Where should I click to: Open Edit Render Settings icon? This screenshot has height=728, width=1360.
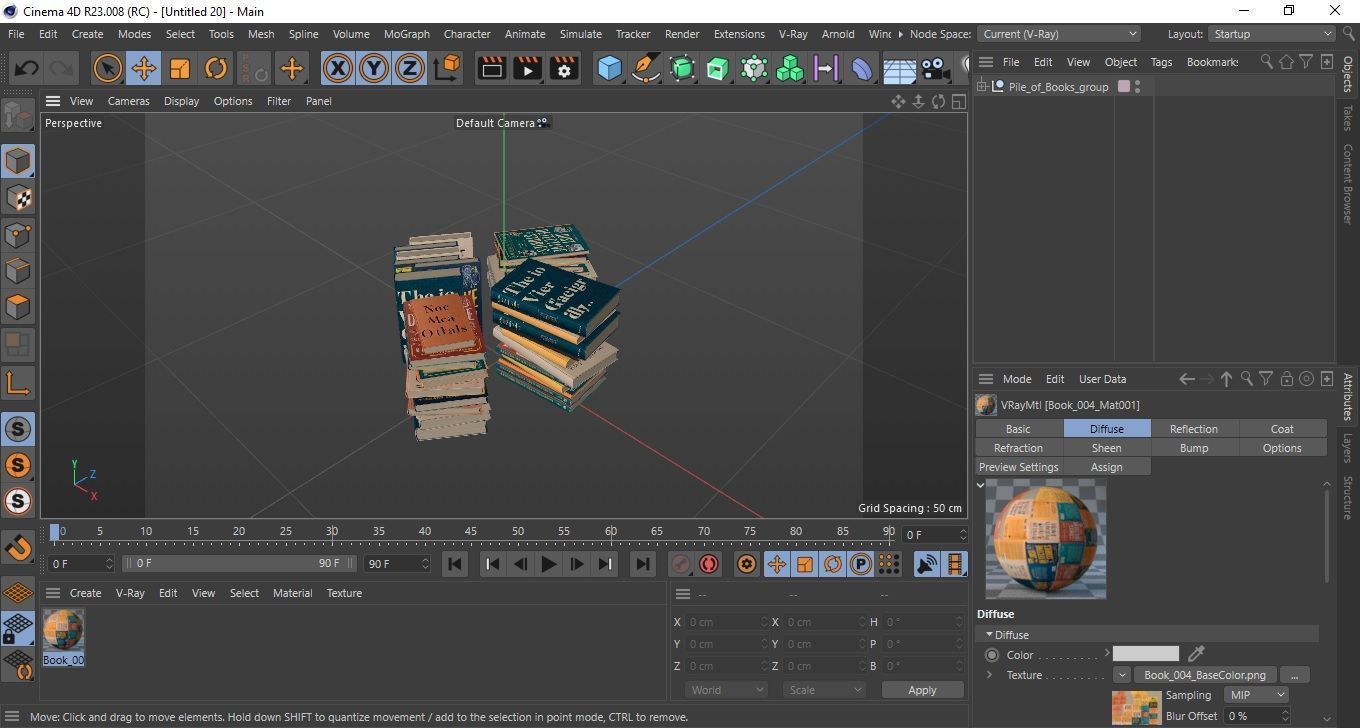[565, 69]
